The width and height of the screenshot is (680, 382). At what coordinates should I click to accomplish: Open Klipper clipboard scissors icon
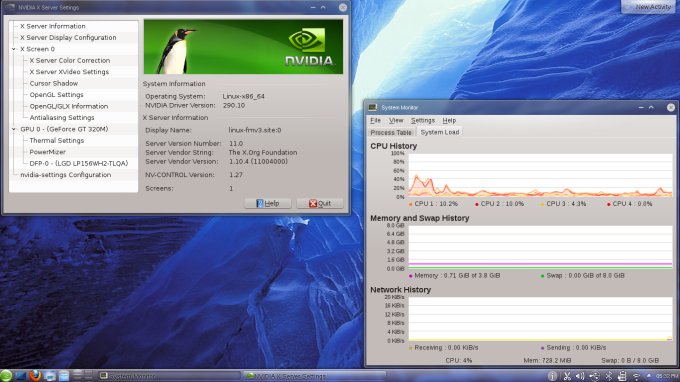pyautogui.click(x=566, y=376)
